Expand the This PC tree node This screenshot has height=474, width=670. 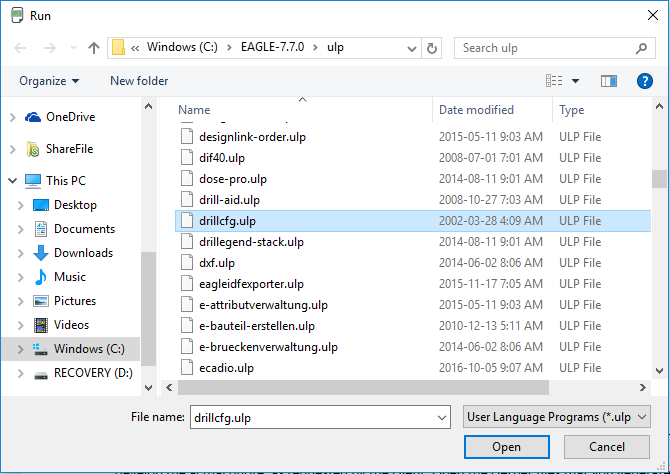[x=12, y=181]
